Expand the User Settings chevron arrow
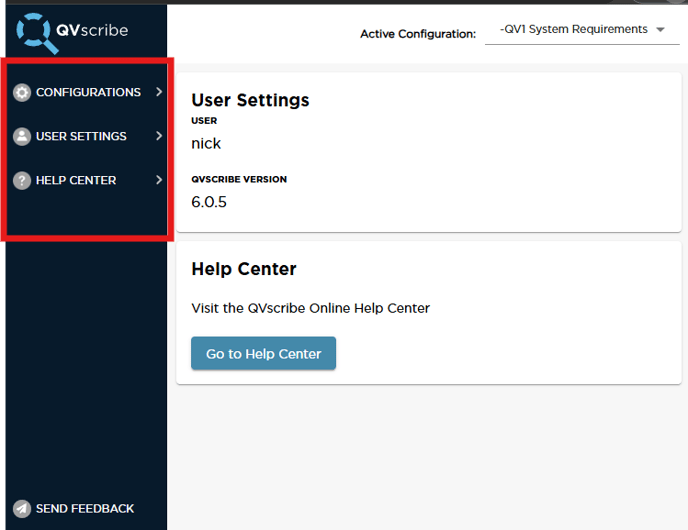Viewport: 688px width, 530px height. [159, 136]
